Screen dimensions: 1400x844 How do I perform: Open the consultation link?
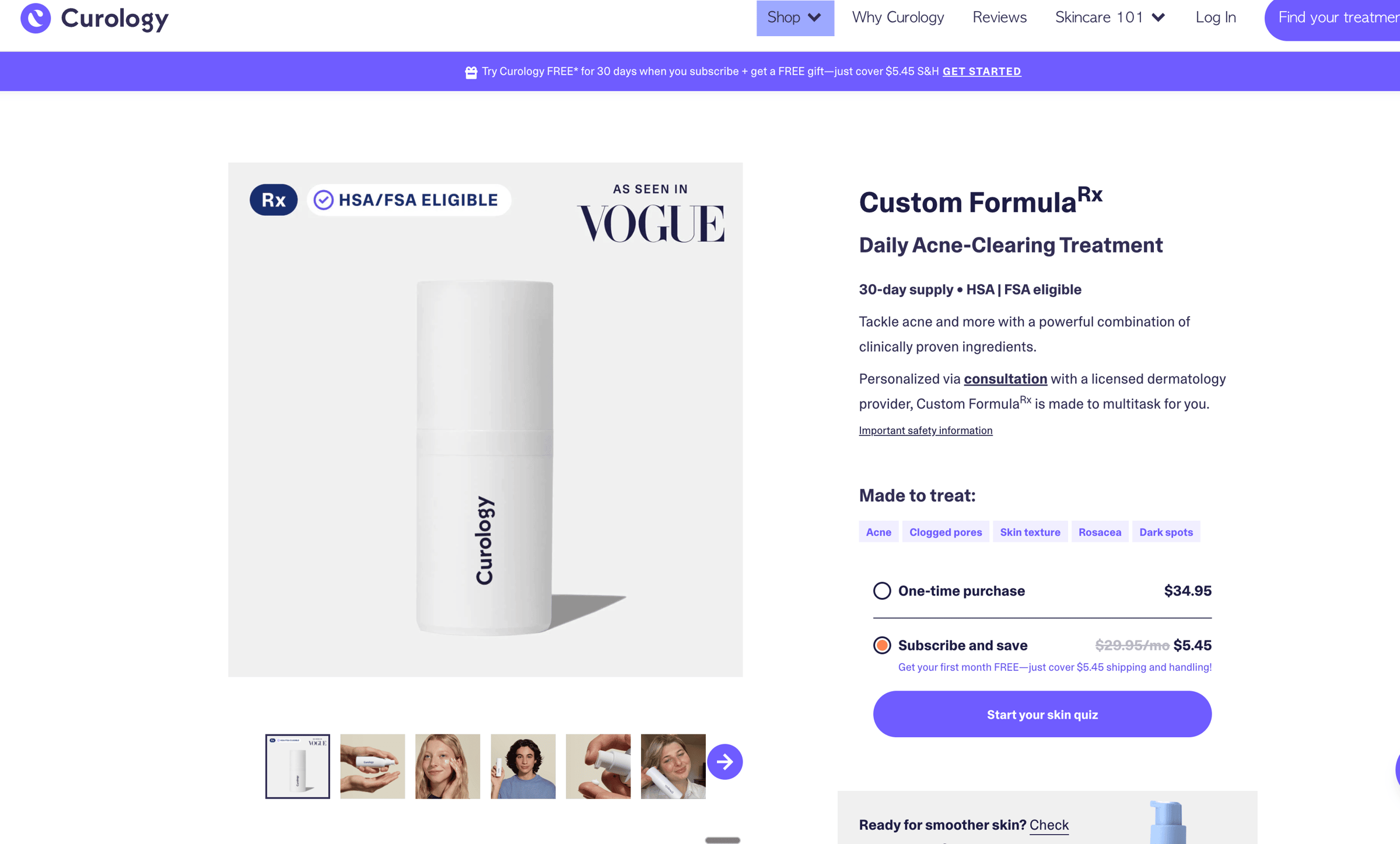[1005, 379]
